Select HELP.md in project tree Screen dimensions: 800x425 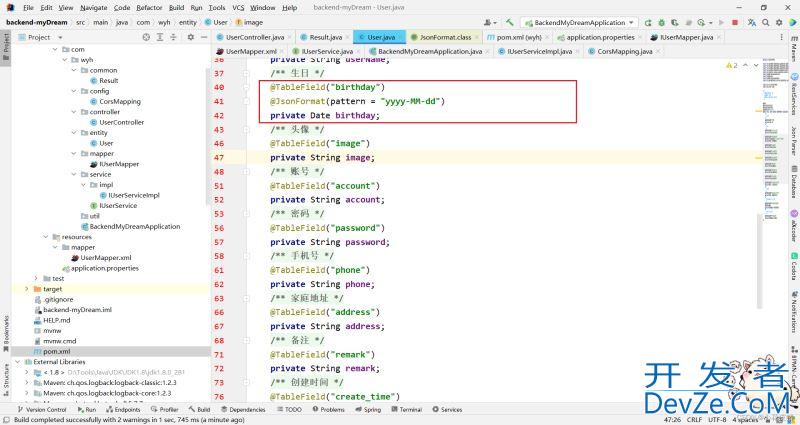pyautogui.click(x=57, y=320)
